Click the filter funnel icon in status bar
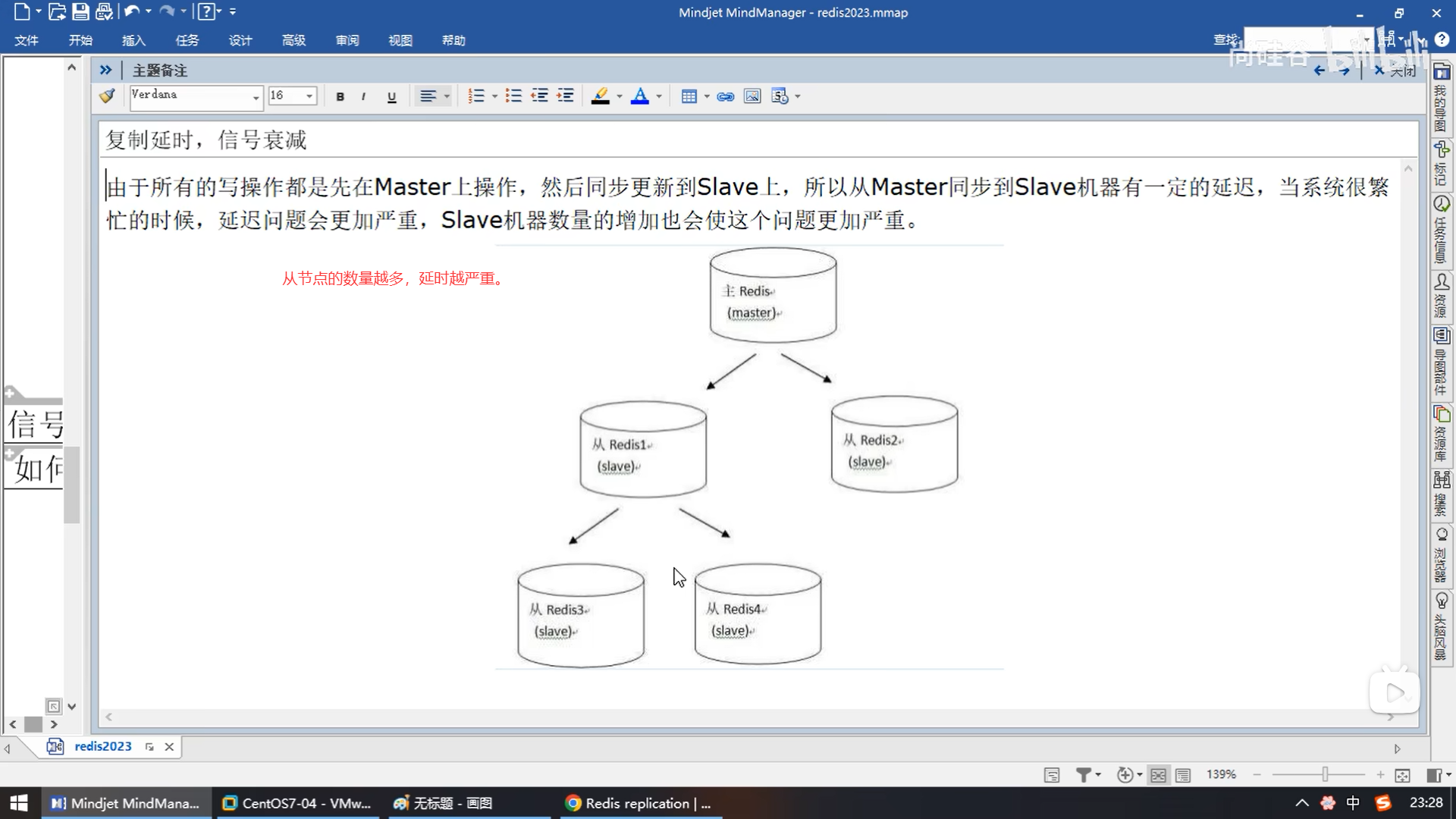This screenshot has width=1456, height=819. coord(1084,775)
